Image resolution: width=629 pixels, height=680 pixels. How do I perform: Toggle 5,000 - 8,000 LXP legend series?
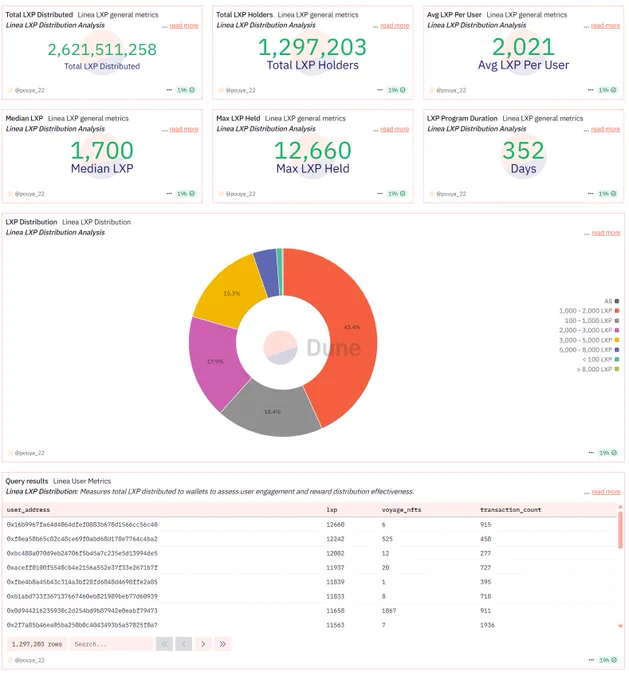click(x=589, y=350)
